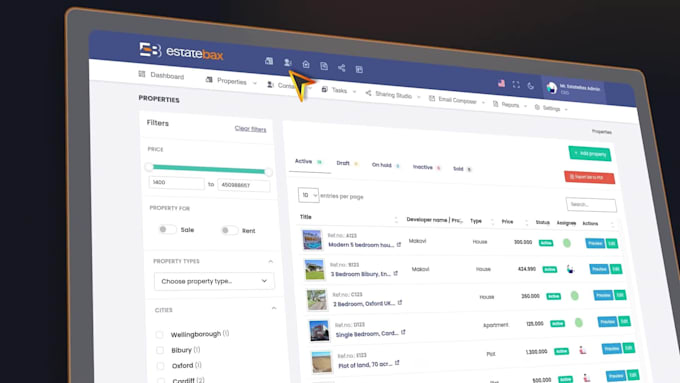Switch to the Sold tab
The image size is (680, 383).
tap(462, 169)
